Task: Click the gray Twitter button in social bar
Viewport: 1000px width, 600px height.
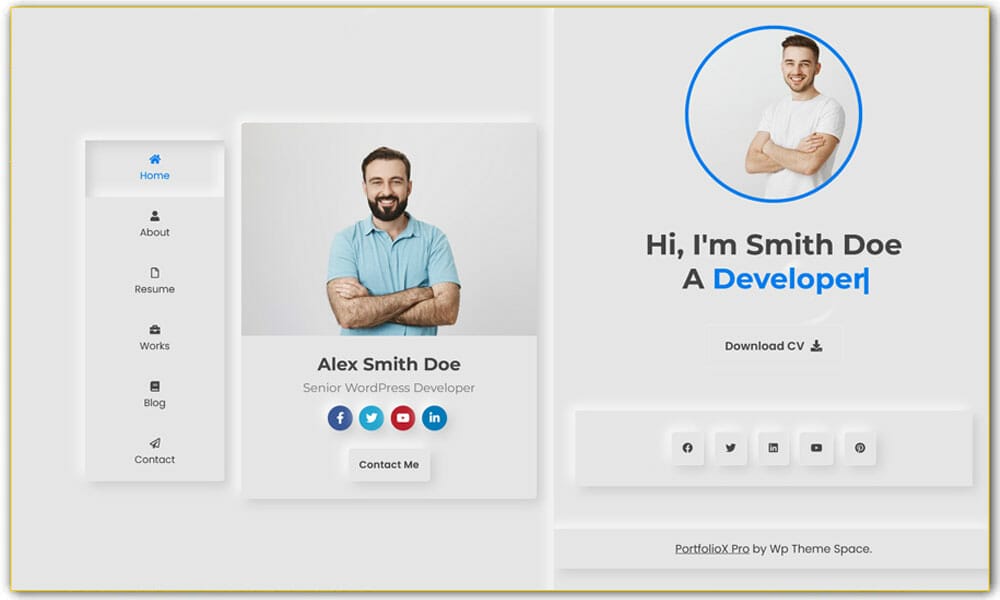Action: (x=730, y=448)
